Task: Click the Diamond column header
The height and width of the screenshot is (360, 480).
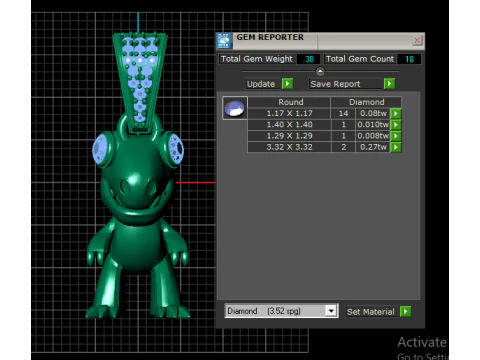Action: (x=366, y=102)
